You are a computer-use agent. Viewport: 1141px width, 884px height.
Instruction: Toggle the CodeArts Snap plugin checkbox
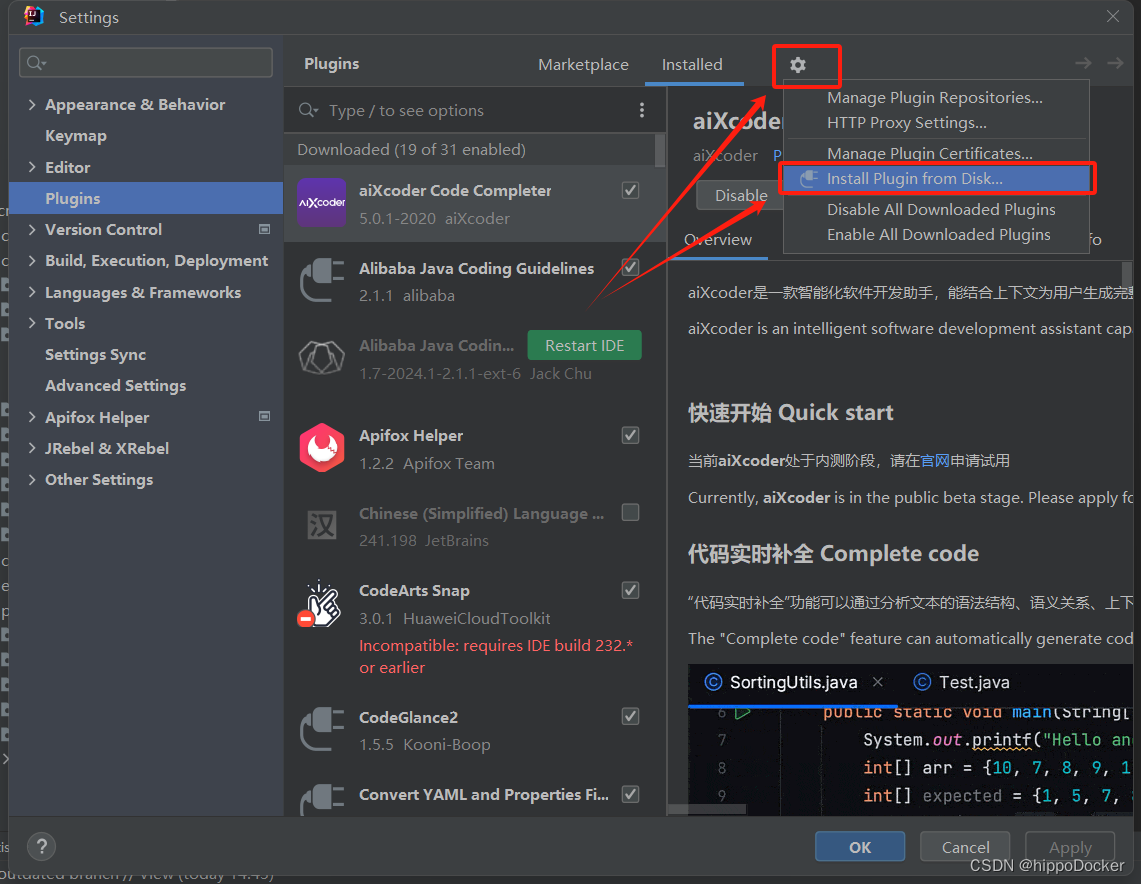[630, 590]
